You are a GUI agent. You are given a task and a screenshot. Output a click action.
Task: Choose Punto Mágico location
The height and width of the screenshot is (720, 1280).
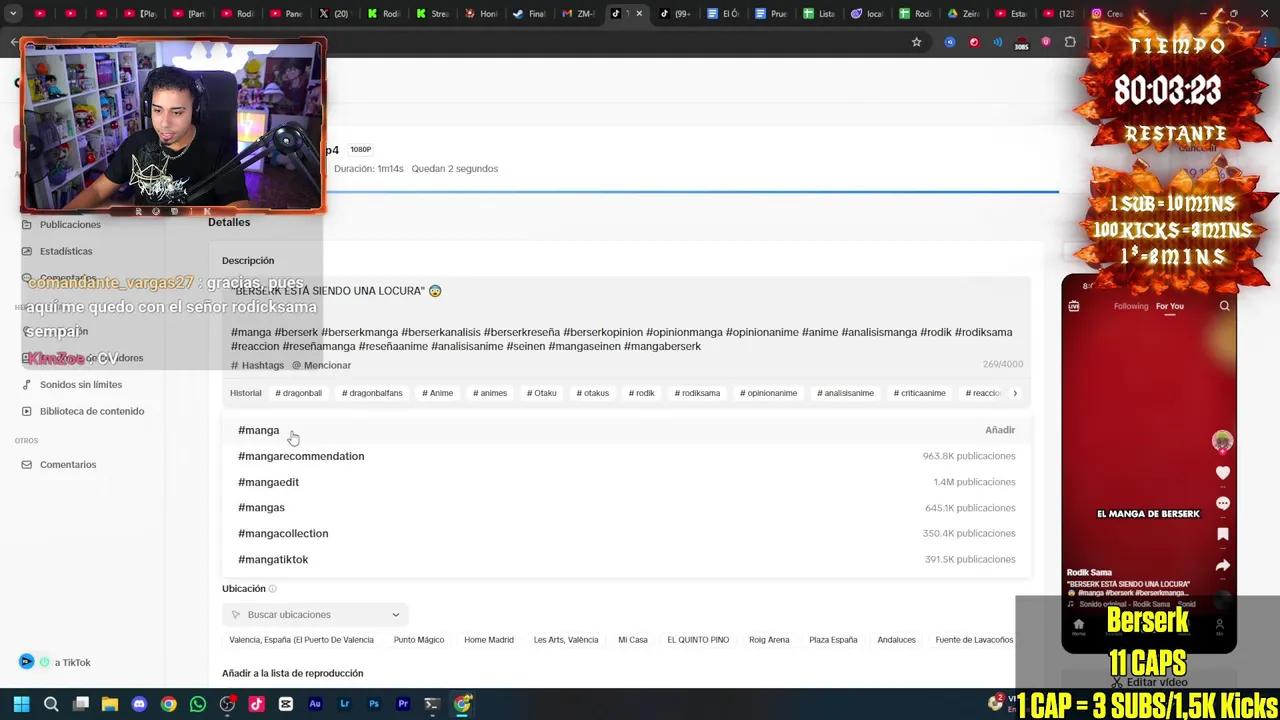click(x=419, y=640)
